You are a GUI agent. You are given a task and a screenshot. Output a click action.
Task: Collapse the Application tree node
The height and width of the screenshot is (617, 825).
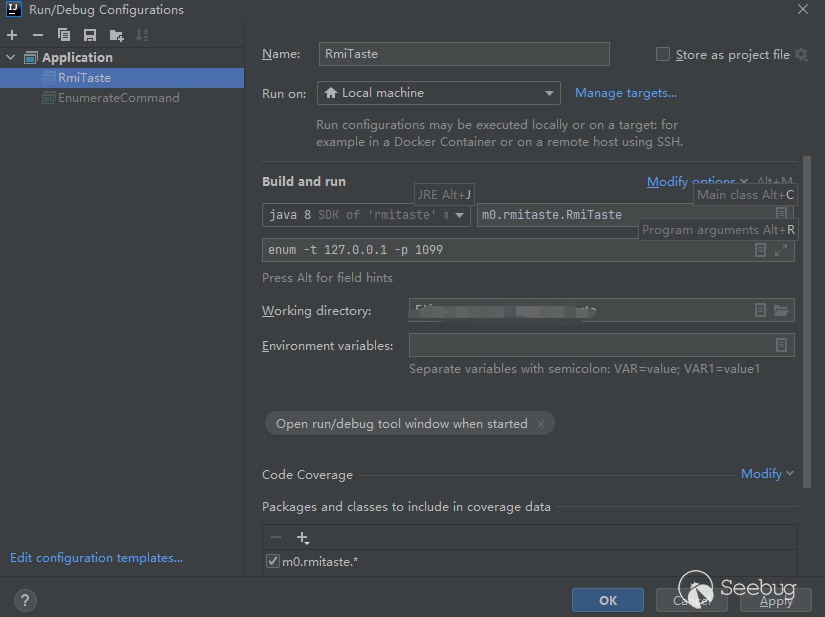pos(12,58)
